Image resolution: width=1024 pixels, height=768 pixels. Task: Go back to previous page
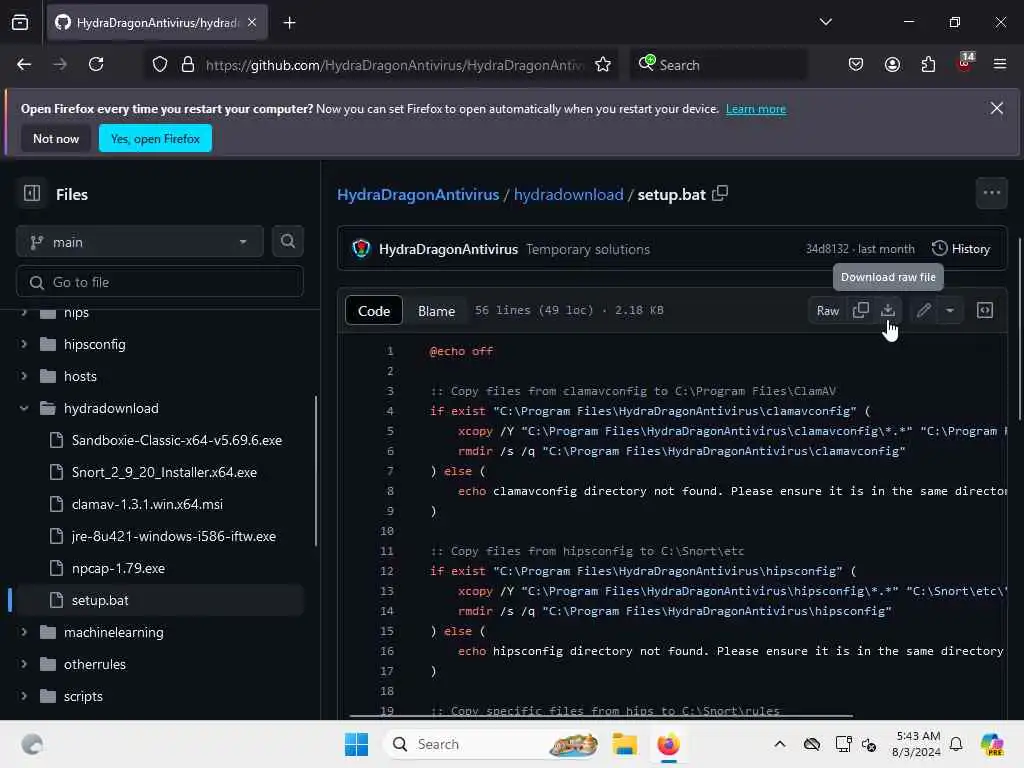tap(24, 64)
